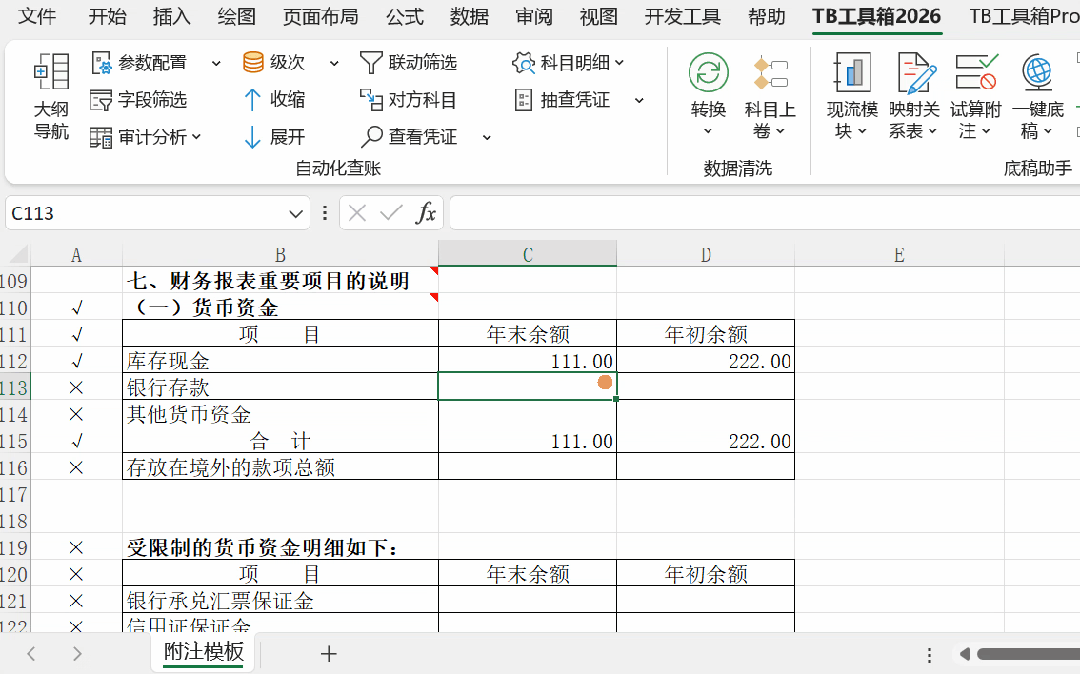The image size is (1080, 674).
Task: Click the formula bar confirm checkmark
Action: [391, 213]
